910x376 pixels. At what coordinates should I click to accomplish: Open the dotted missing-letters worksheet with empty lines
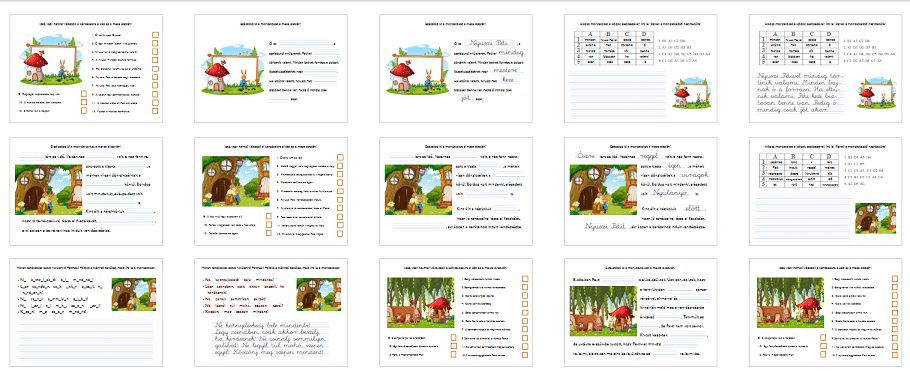tap(86, 313)
